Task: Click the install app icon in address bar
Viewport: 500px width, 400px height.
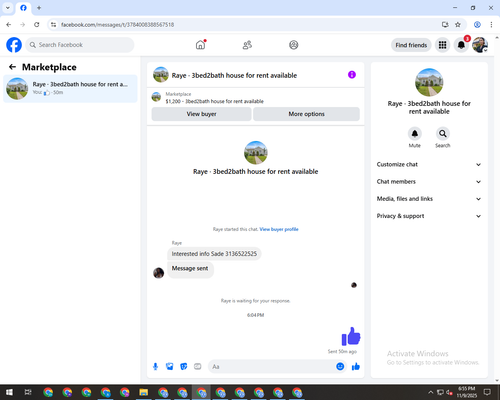Action: coord(445,25)
